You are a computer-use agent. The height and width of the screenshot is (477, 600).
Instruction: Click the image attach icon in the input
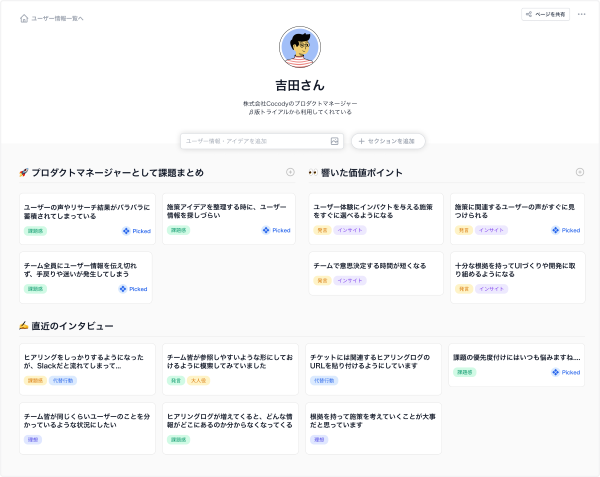click(334, 141)
